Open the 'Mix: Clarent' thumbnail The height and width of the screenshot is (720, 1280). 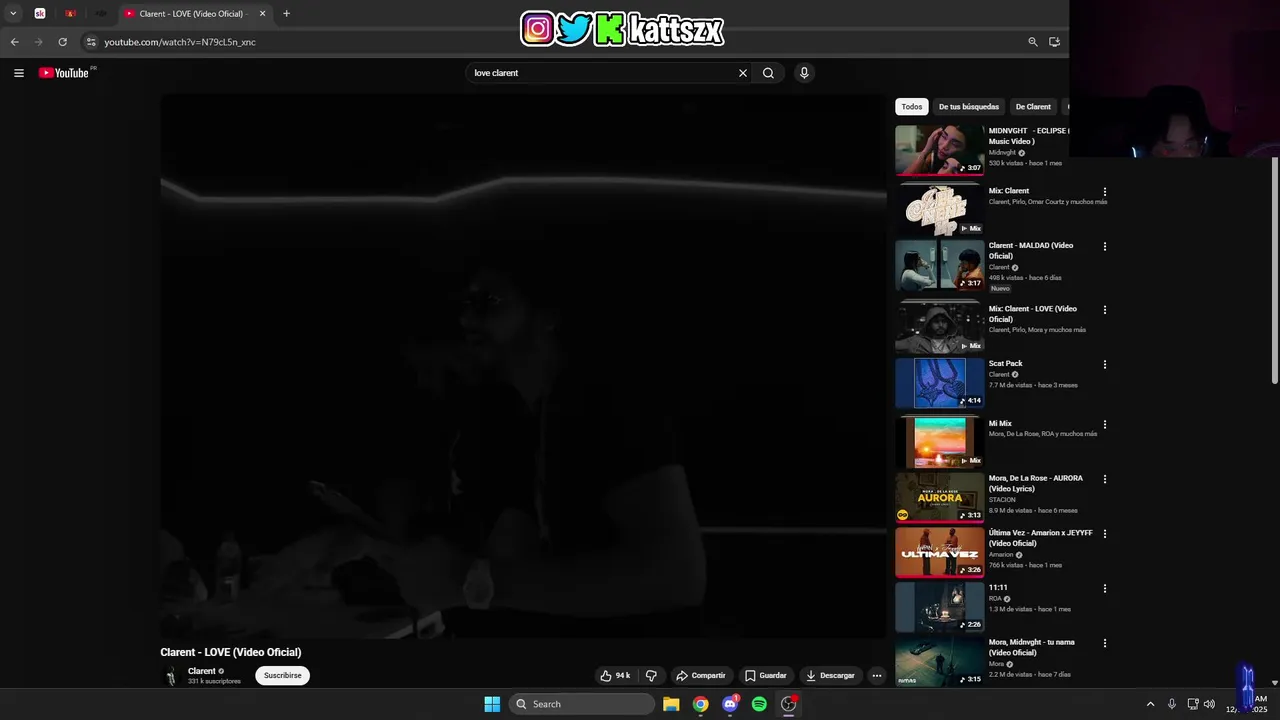(939, 210)
